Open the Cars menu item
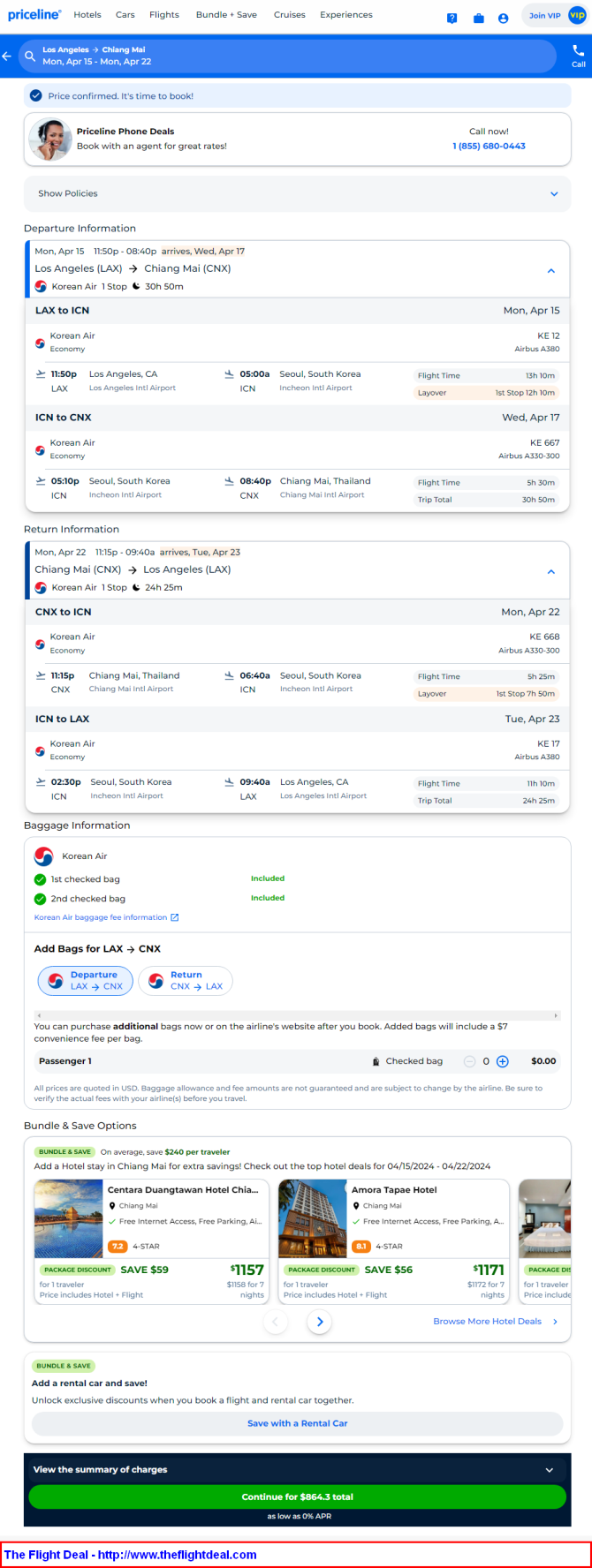Image resolution: width=592 pixels, height=1568 pixels. coord(125,15)
